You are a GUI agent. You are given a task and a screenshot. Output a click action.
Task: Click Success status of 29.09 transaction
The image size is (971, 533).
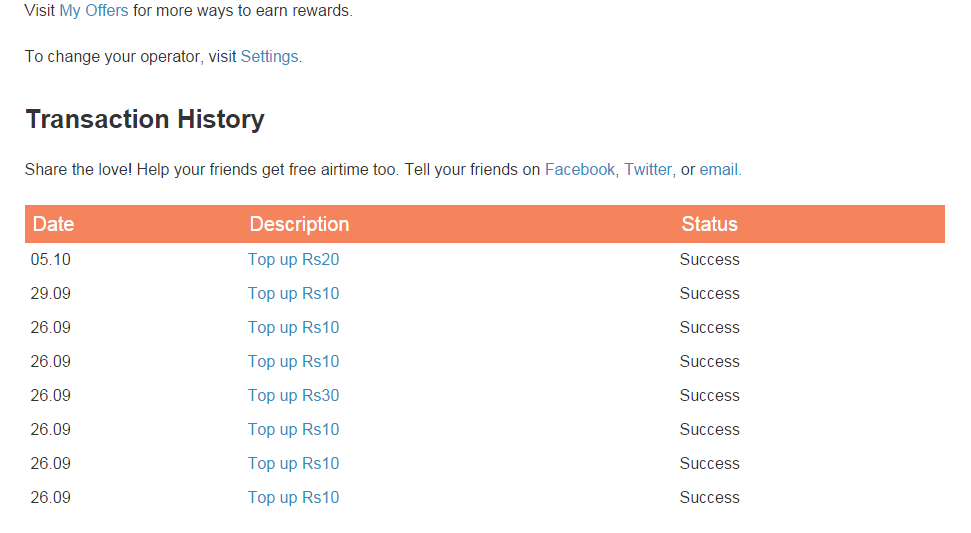point(709,293)
